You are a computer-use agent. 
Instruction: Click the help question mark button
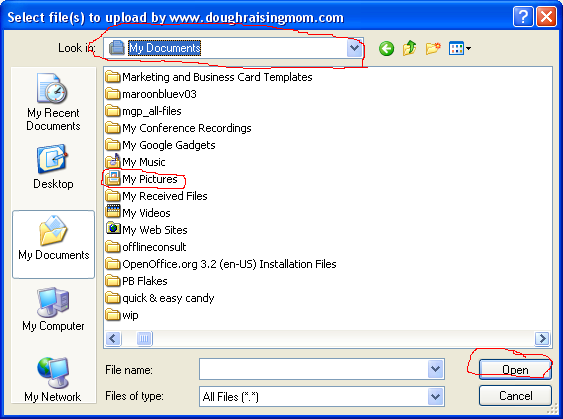point(523,17)
